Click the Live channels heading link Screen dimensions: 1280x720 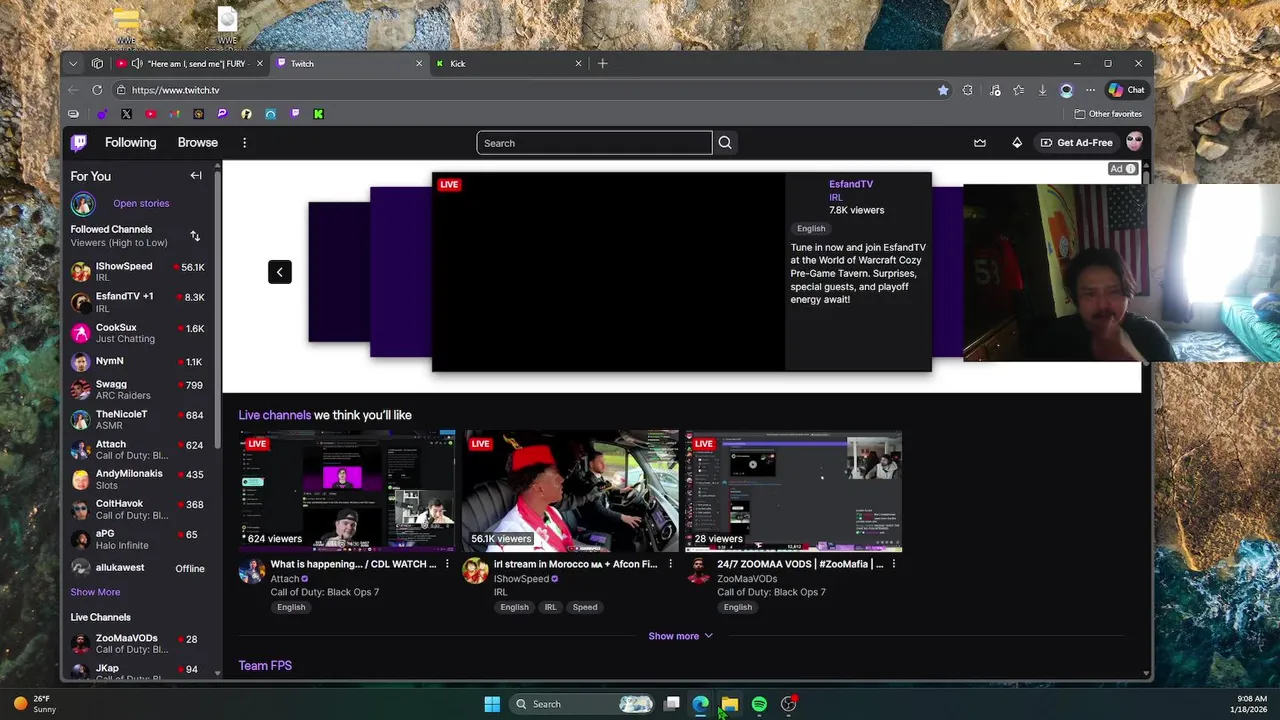tap(275, 415)
